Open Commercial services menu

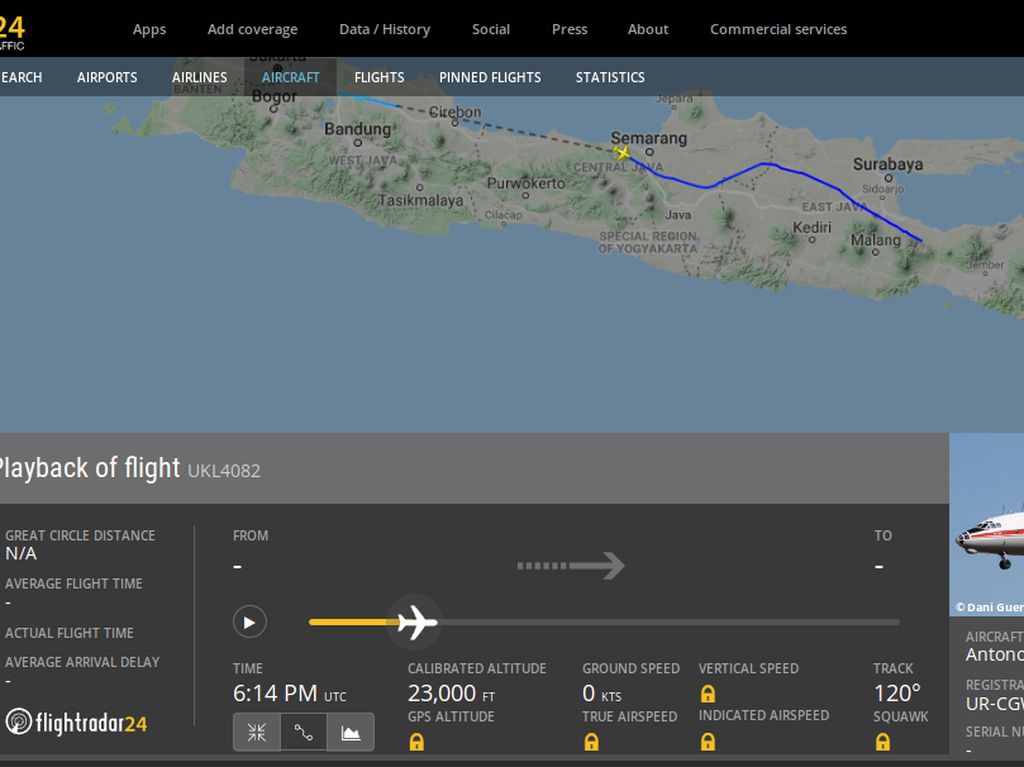778,29
